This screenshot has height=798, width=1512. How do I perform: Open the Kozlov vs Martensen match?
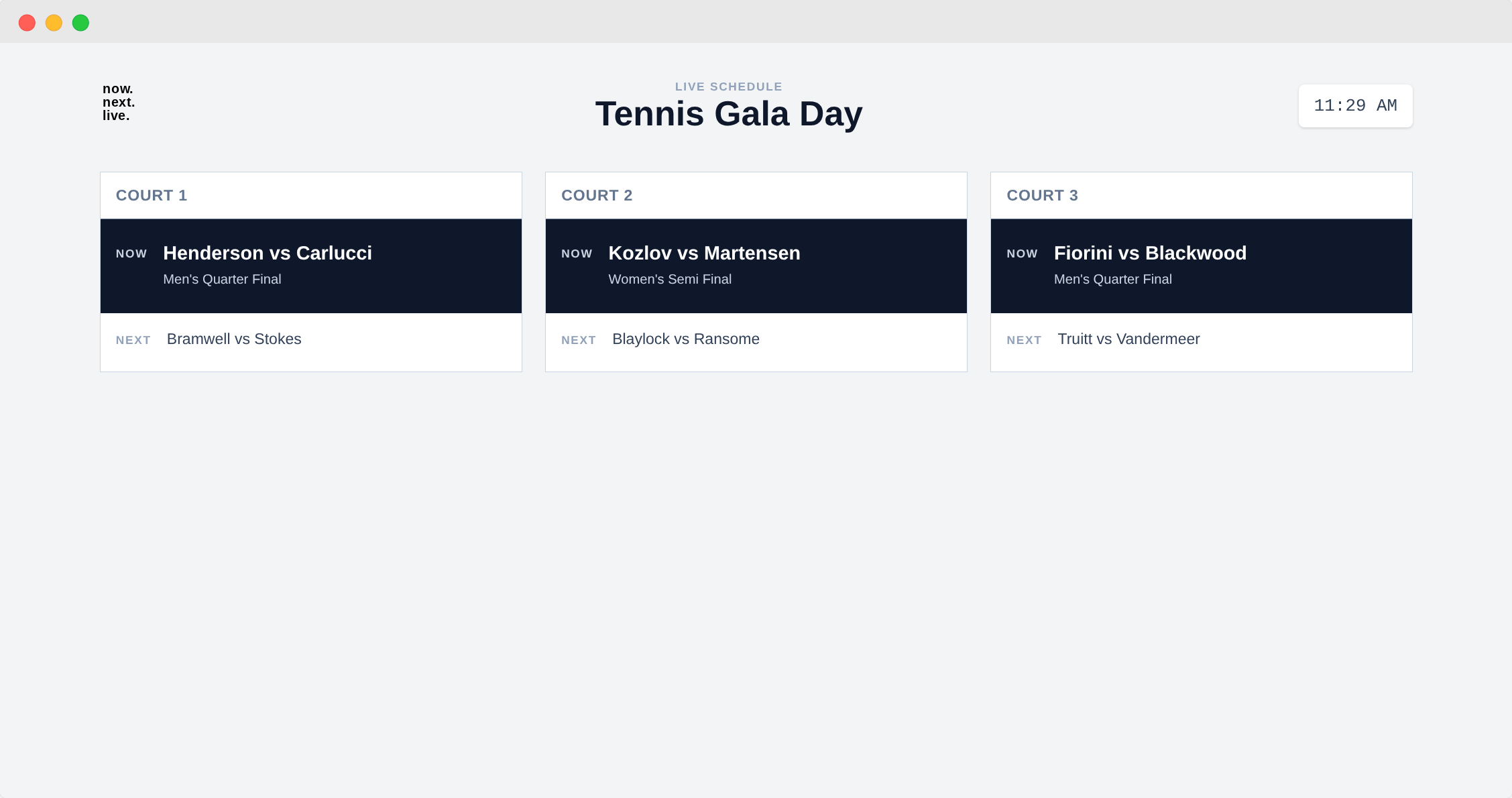(704, 253)
